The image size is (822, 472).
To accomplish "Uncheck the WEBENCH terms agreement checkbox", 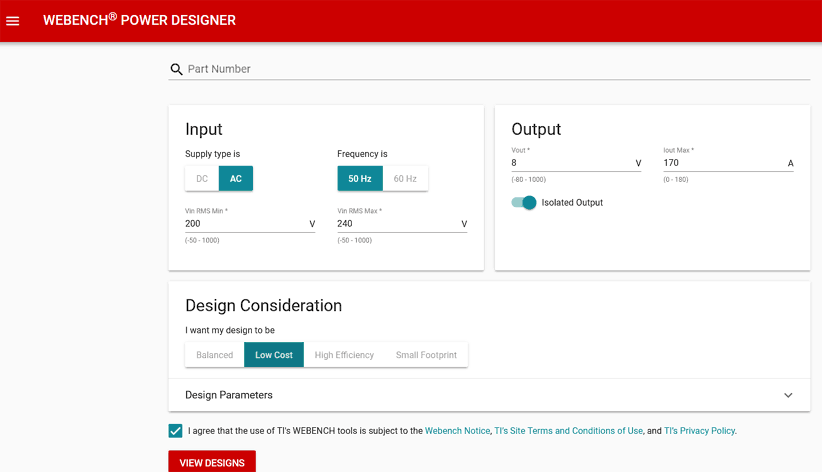I will tap(176, 431).
